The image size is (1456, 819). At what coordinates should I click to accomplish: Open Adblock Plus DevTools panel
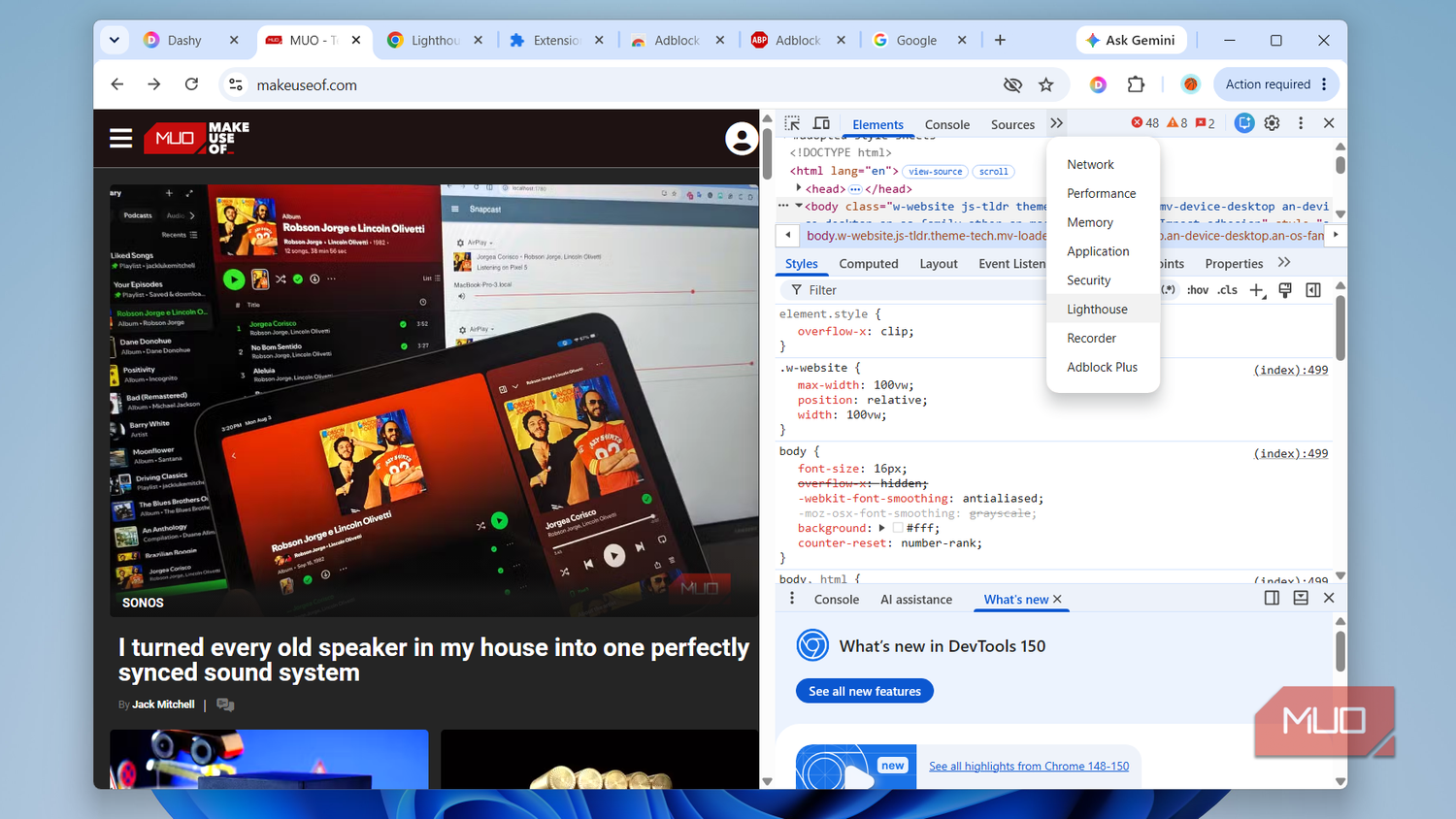pos(1103,367)
